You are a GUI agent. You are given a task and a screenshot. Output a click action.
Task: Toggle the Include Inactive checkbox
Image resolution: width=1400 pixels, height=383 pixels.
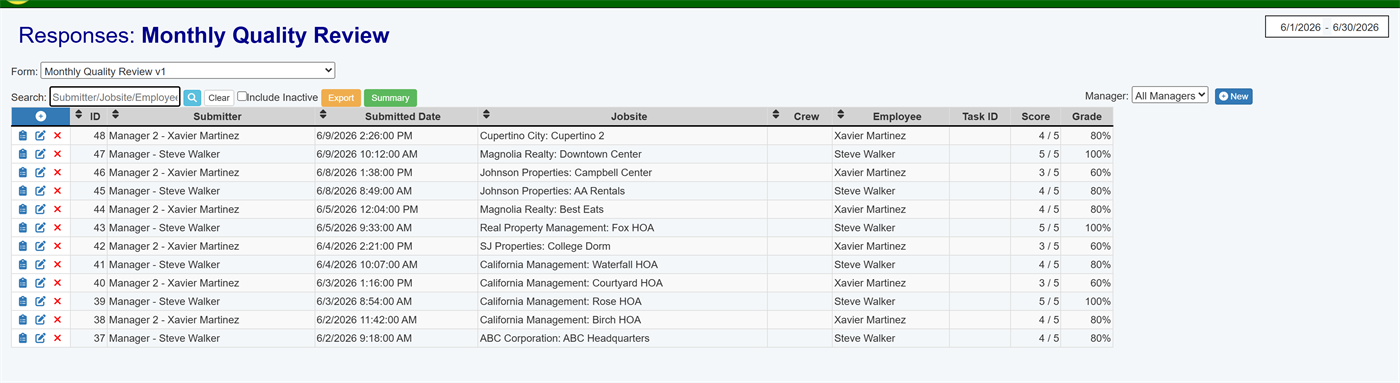242,97
